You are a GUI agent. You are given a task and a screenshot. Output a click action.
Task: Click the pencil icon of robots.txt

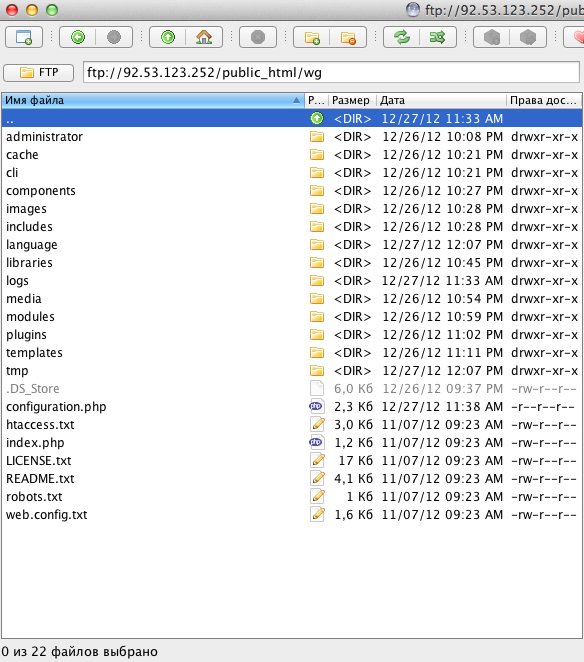pyautogui.click(x=317, y=496)
